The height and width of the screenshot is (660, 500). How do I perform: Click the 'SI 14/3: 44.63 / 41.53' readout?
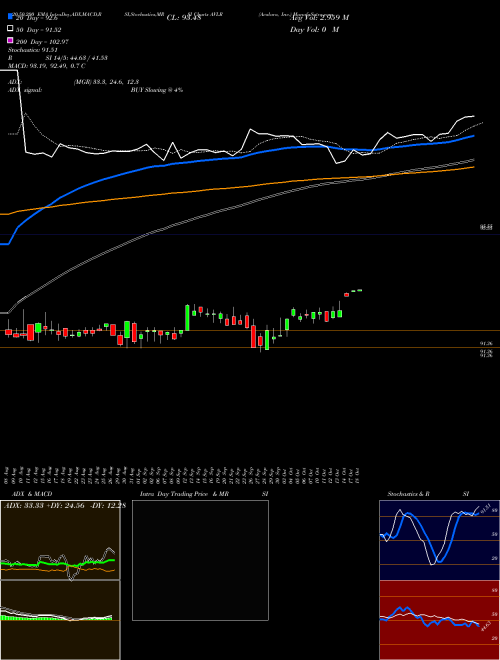[x=77, y=58]
